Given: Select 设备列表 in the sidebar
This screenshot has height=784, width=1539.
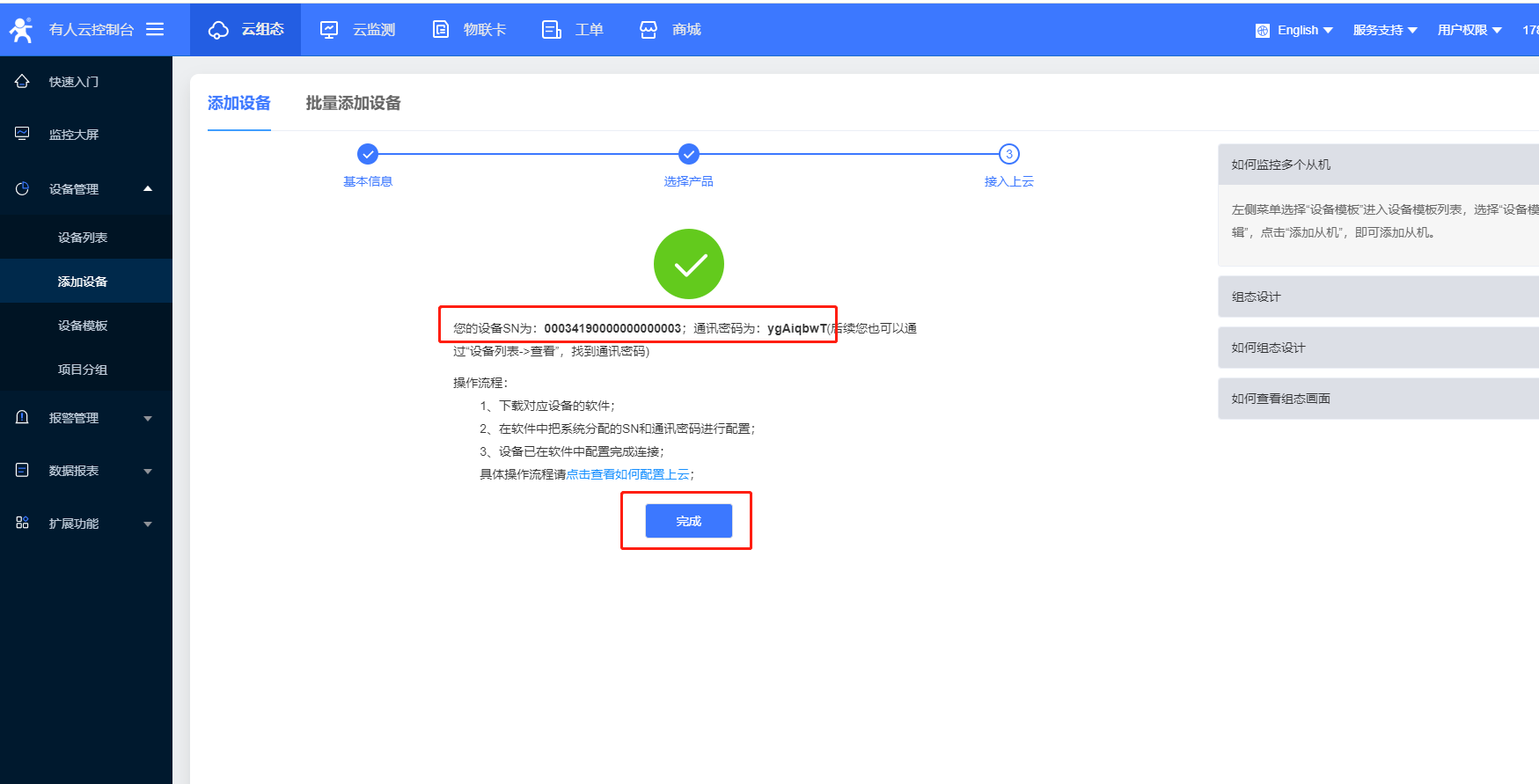Looking at the screenshot, I should 83,238.
